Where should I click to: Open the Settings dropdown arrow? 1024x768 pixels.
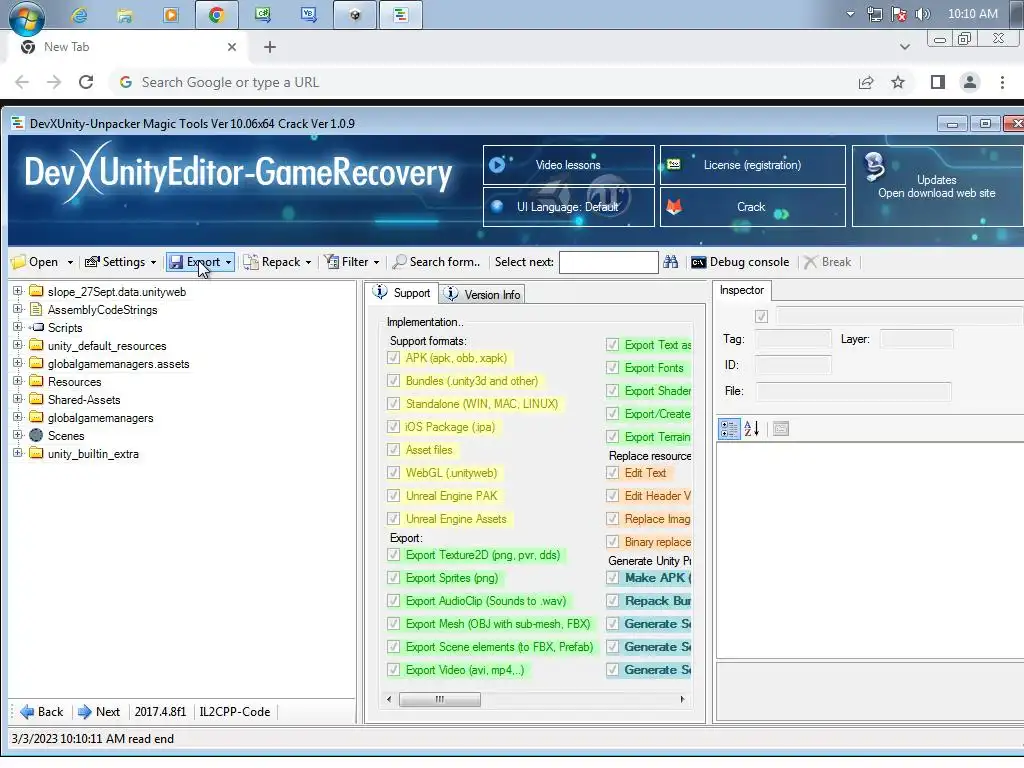click(x=153, y=263)
